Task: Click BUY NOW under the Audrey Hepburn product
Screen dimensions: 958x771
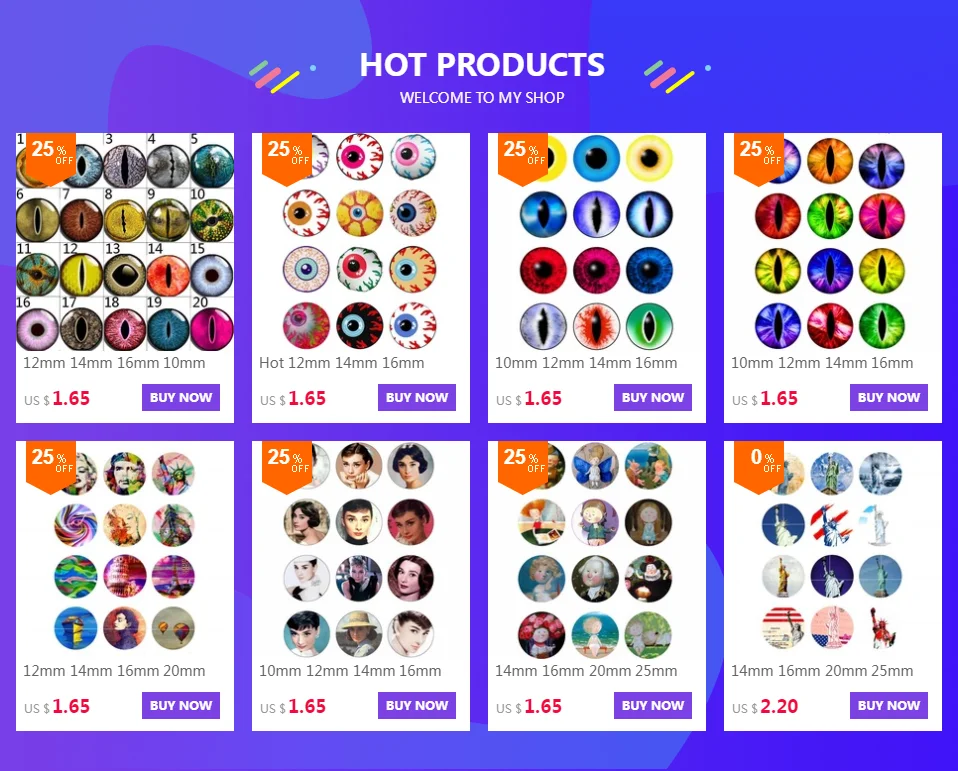Action: (x=417, y=705)
